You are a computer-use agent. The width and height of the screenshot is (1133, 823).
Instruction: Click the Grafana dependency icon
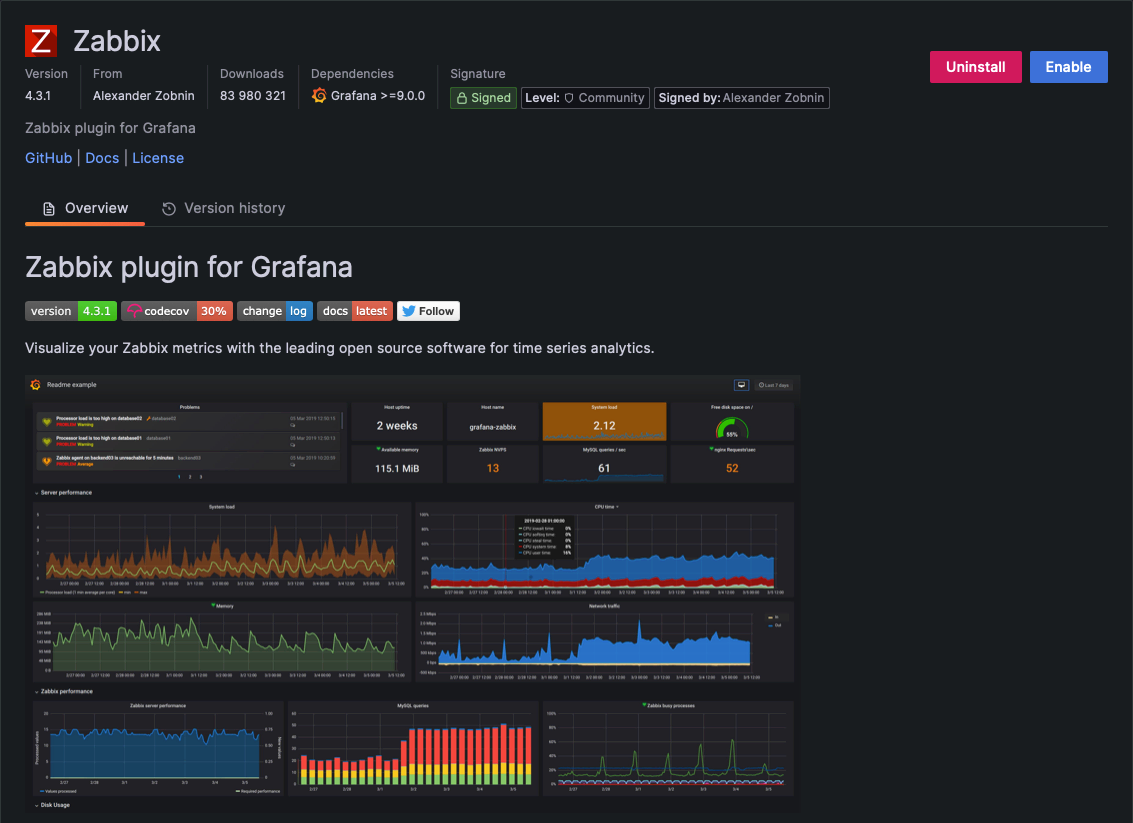click(x=319, y=95)
